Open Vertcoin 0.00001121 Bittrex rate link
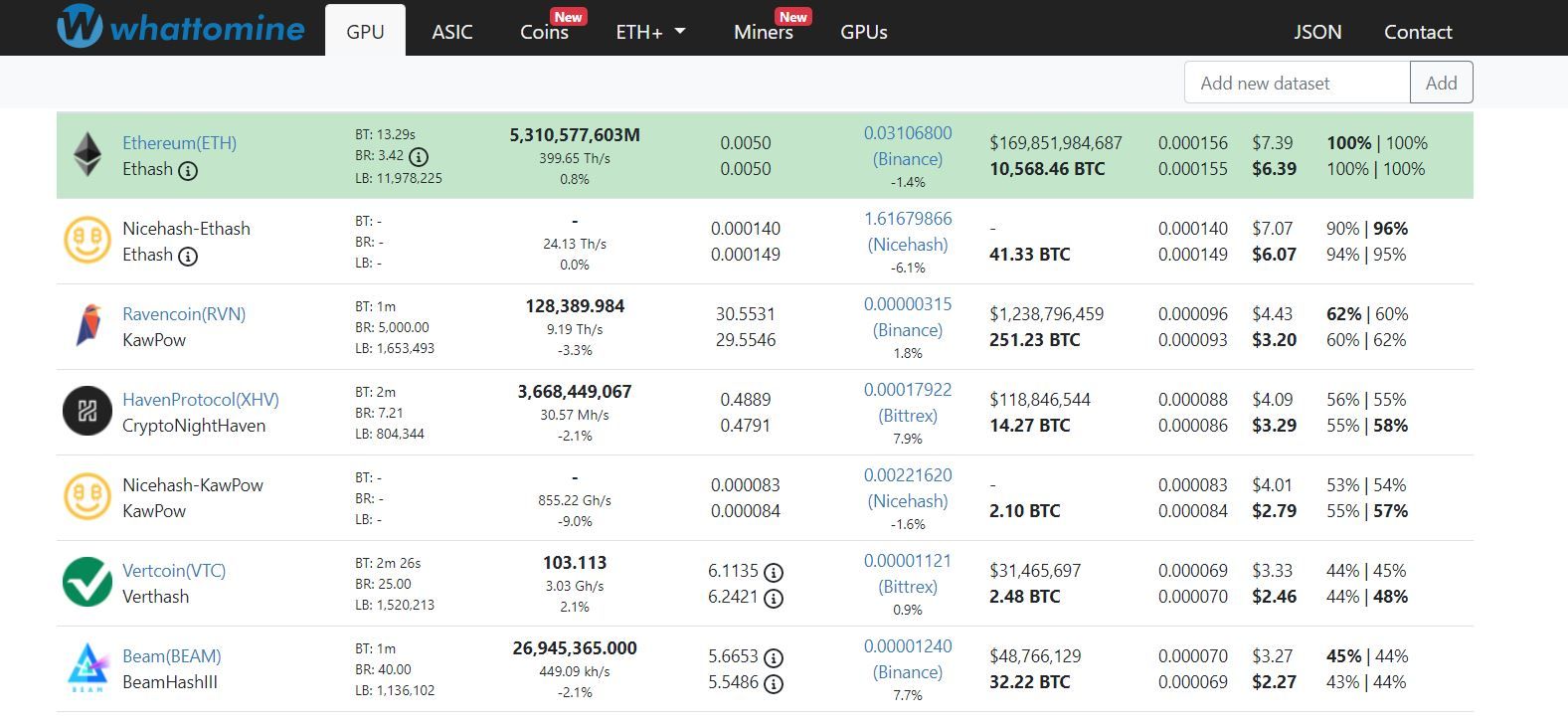 coord(908,573)
